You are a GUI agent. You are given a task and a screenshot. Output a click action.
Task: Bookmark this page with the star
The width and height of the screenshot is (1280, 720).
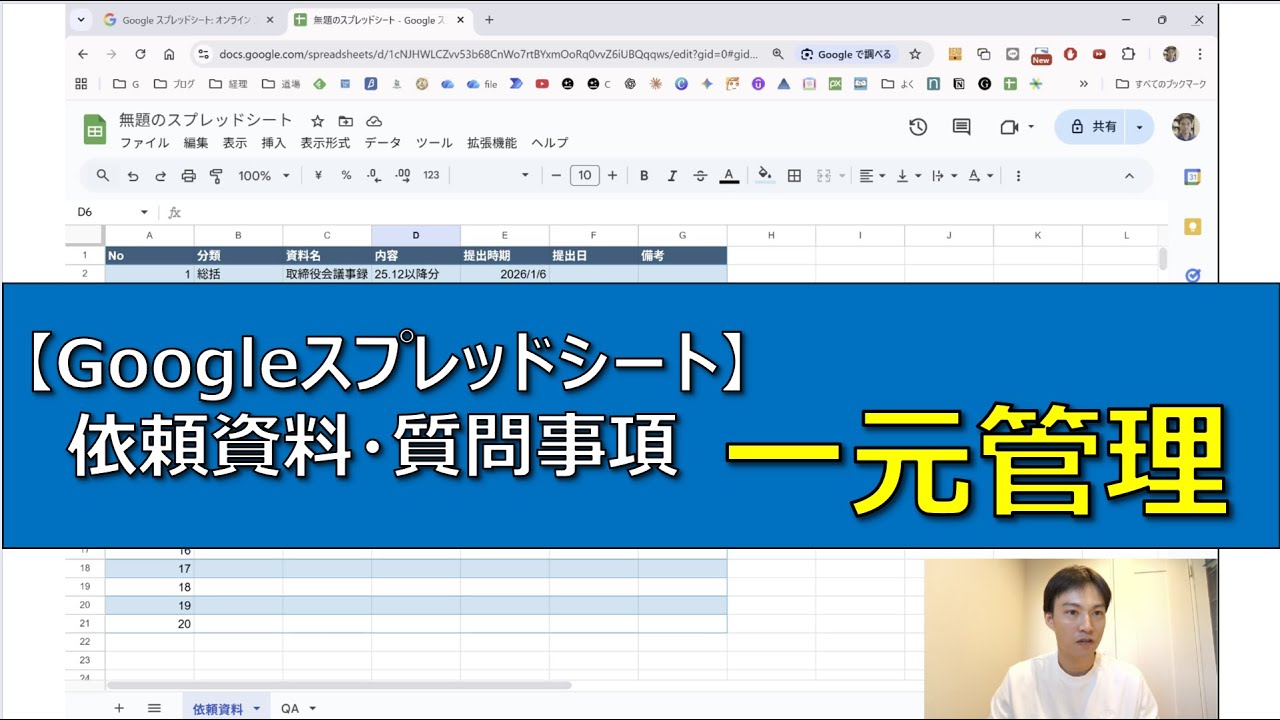[914, 54]
